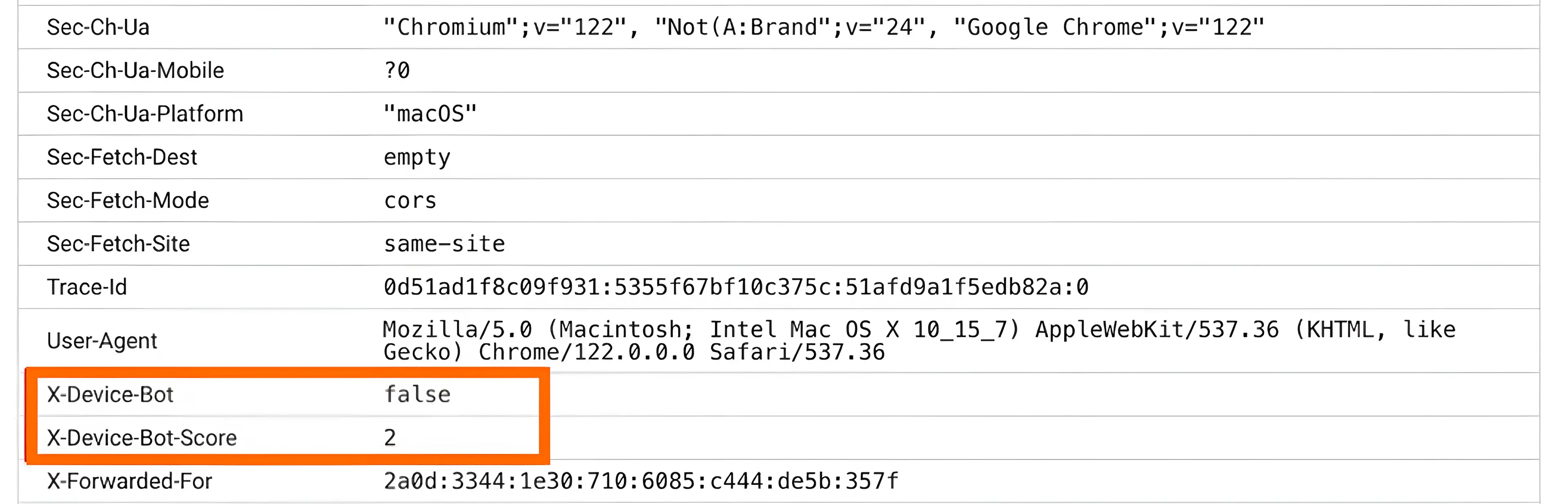Image resolution: width=1568 pixels, height=504 pixels.
Task: Click the X-Device-Bot header name
Action: tap(110, 395)
